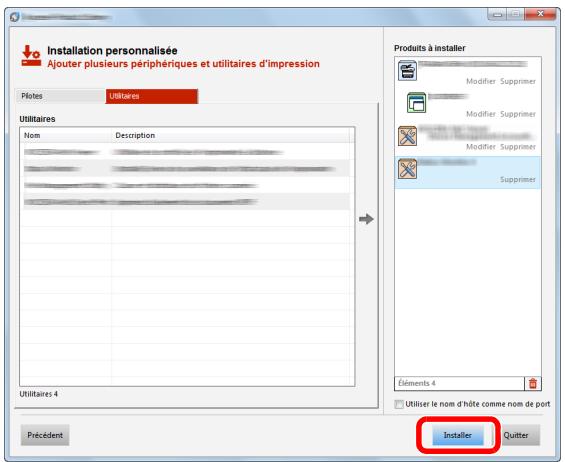Select the first utility row in the list
The width and height of the screenshot is (565, 462).
point(186,152)
